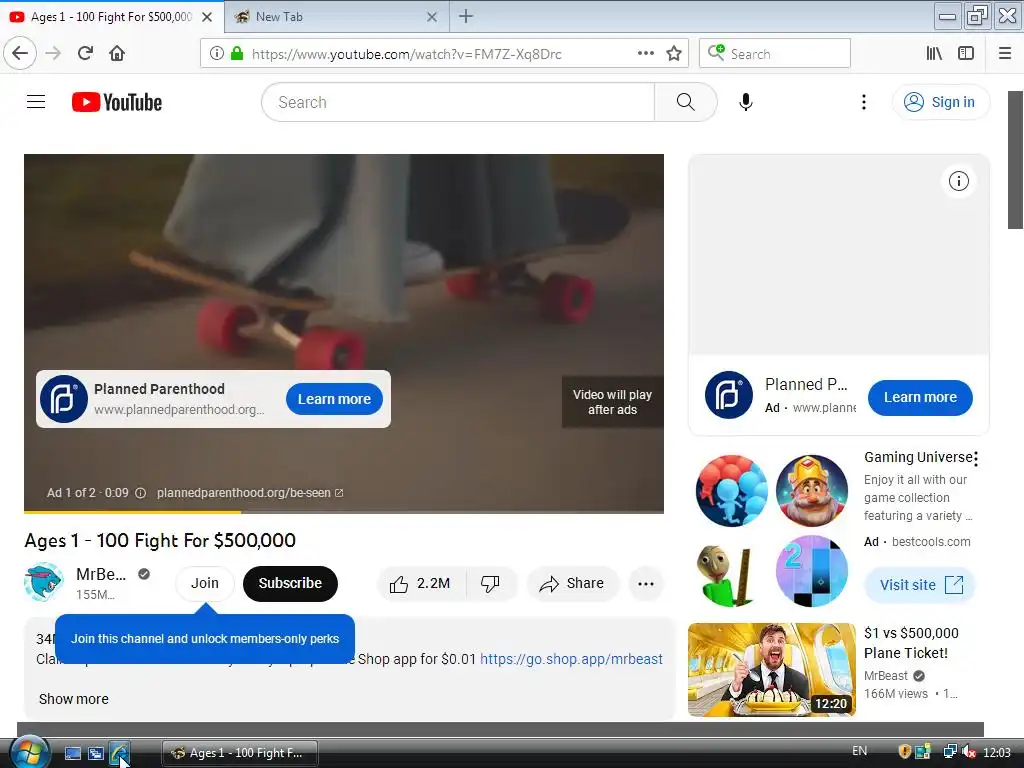
Task: Click the Join channel button
Action: (x=204, y=583)
